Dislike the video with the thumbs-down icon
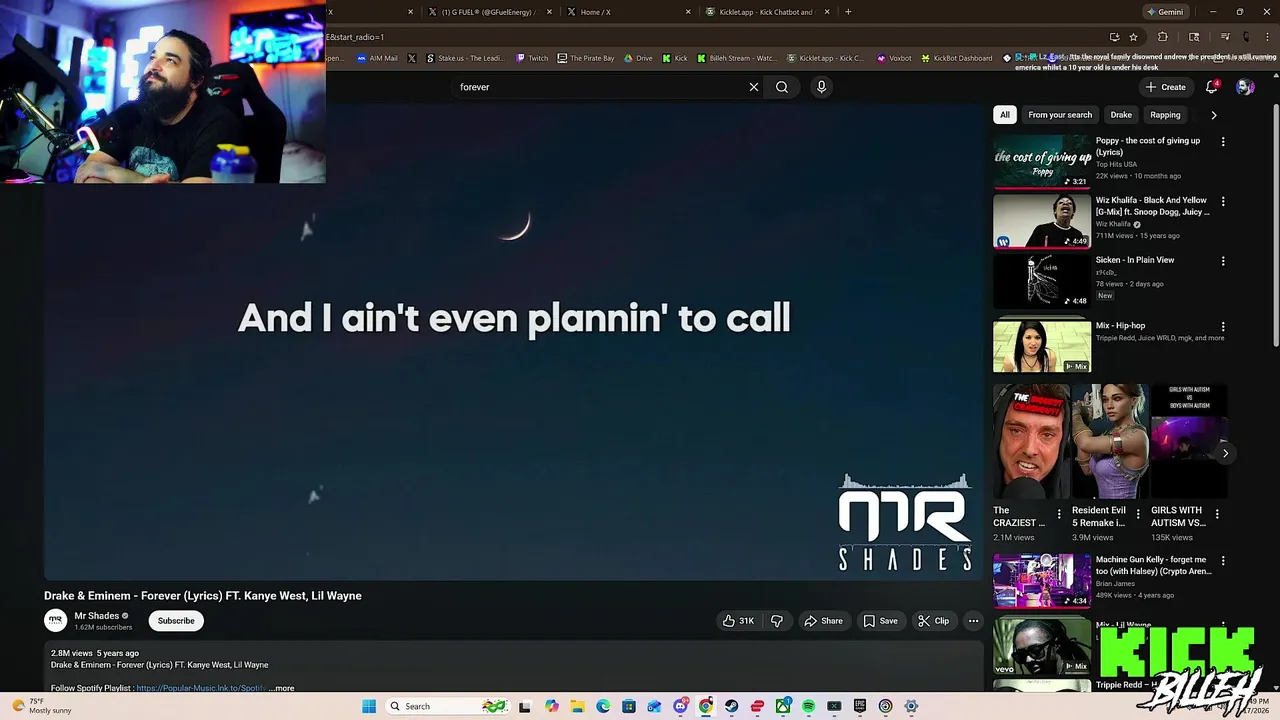Viewport: 1280px width, 720px height. pos(777,621)
